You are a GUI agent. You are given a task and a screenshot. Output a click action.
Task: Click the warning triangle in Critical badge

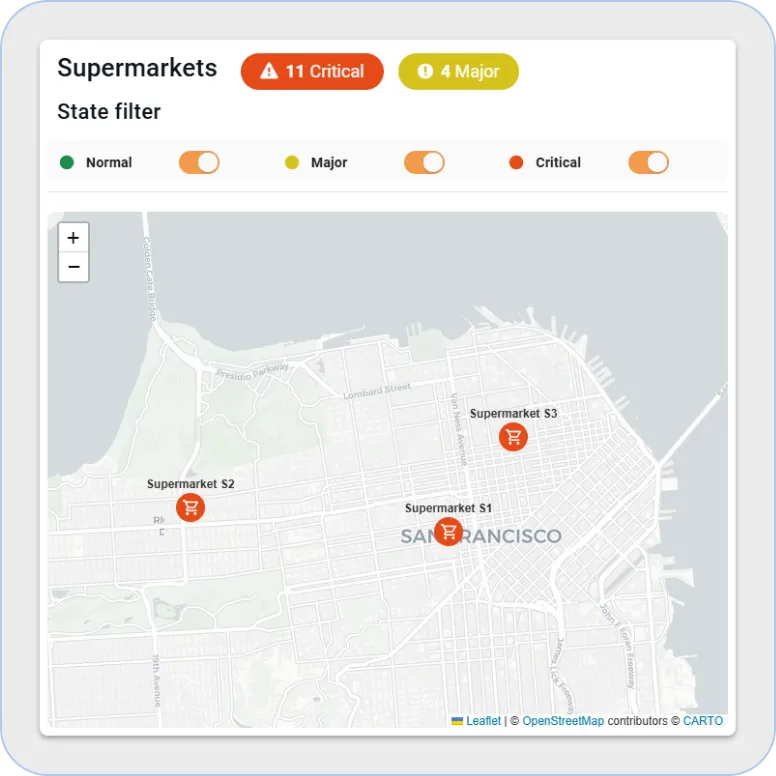(268, 72)
